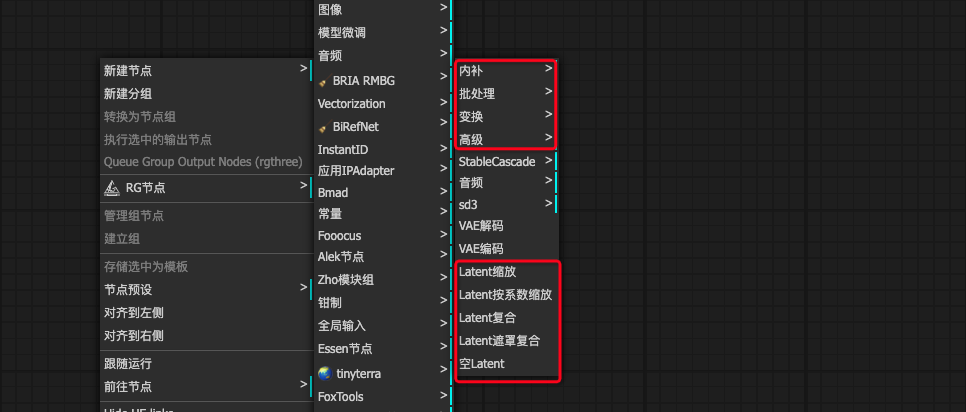Screen dimensions: 966x412
Task: Open the 全局输入 submenu
Action: [x=383, y=326]
